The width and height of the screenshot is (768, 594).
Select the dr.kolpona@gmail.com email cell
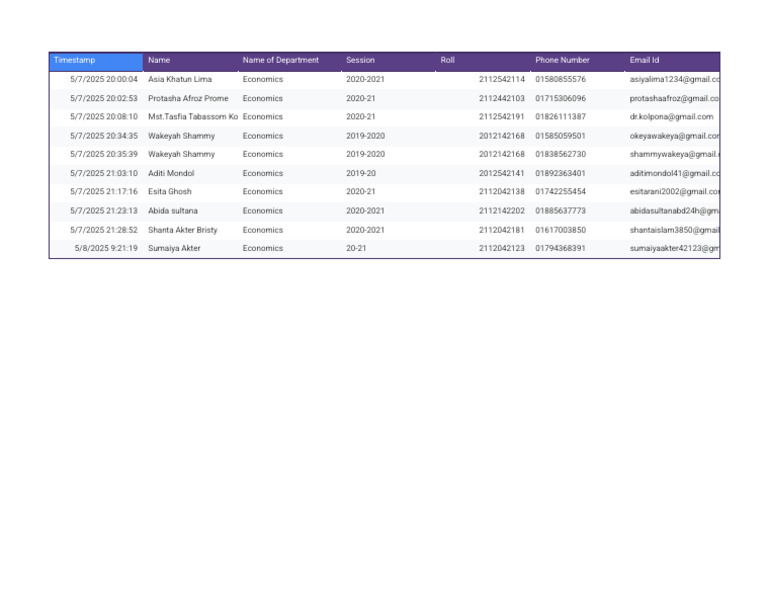tap(671, 117)
